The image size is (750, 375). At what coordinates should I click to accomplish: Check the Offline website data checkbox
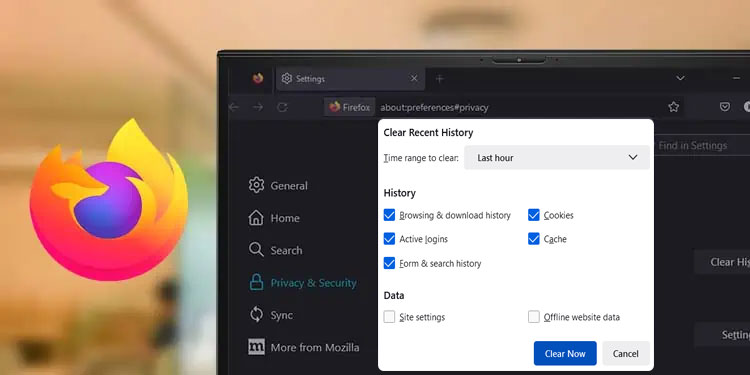pyautogui.click(x=534, y=317)
